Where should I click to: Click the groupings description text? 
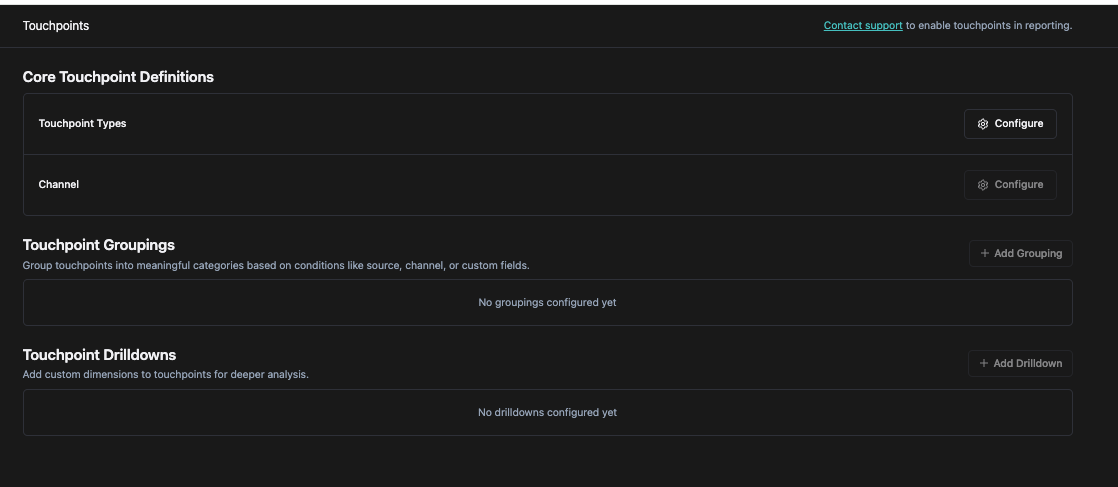tap(276, 266)
